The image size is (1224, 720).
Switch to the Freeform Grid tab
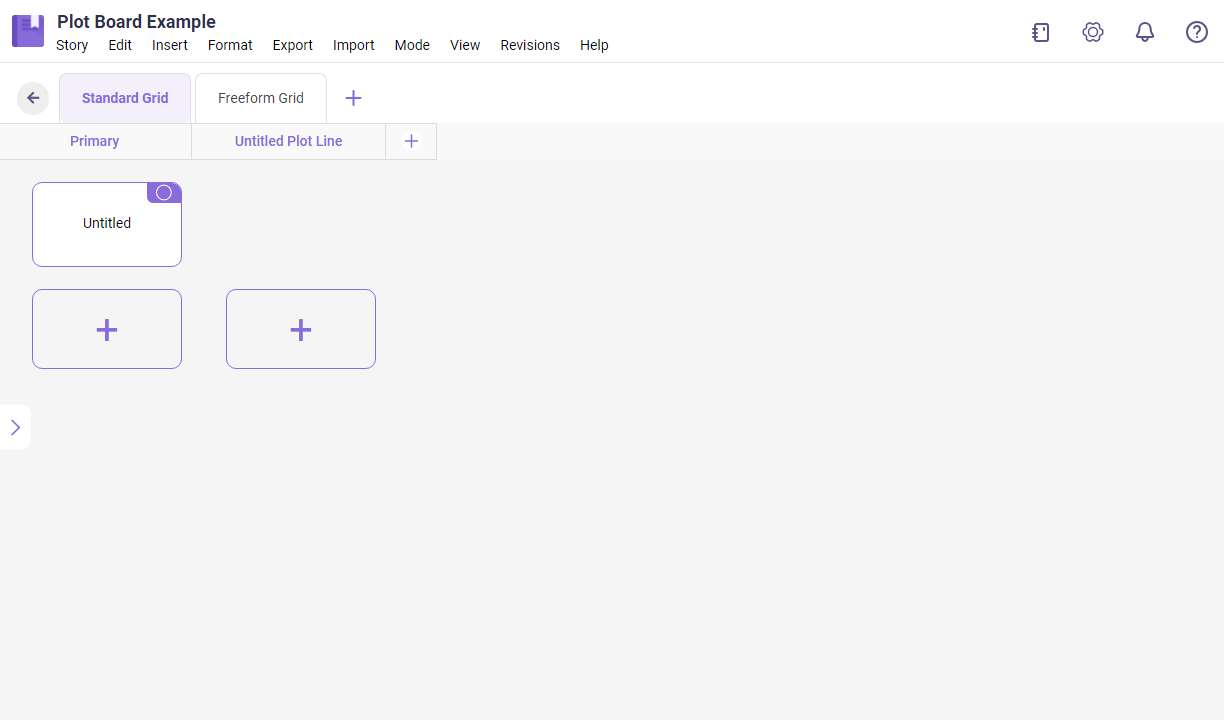tap(261, 98)
